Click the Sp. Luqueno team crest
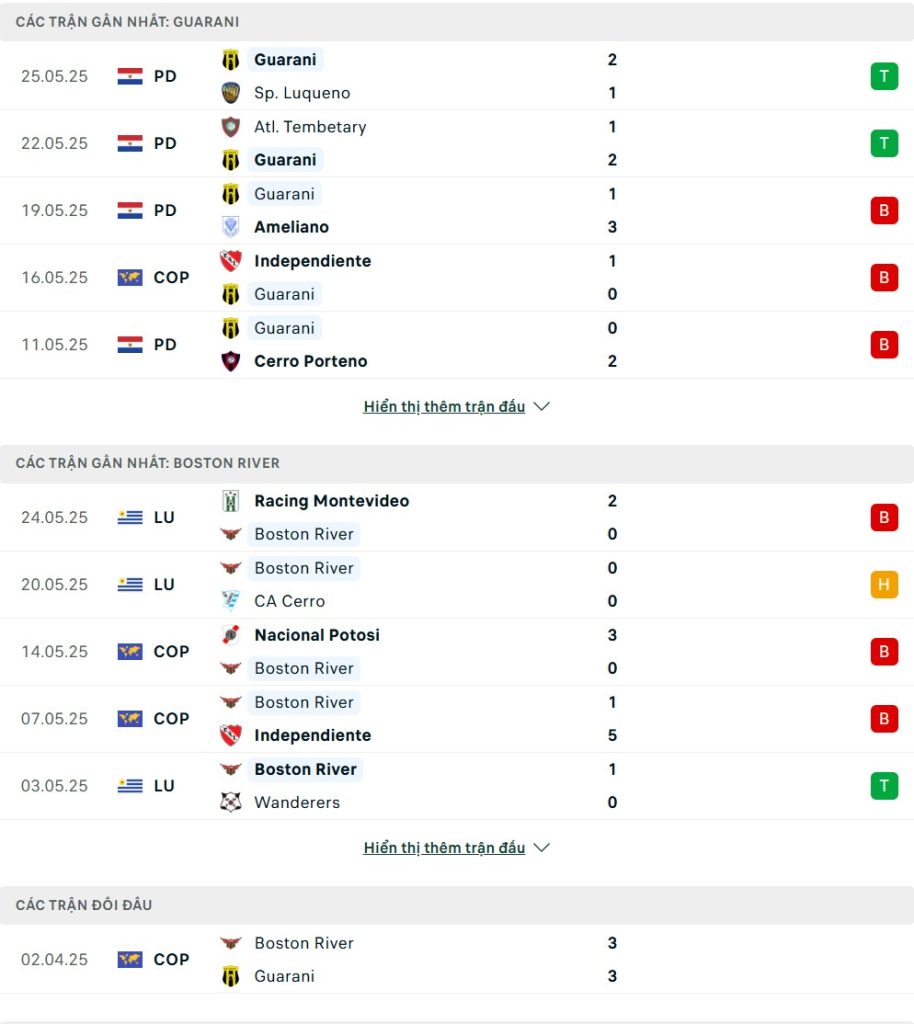This screenshot has height=1024, width=914. pos(230,93)
